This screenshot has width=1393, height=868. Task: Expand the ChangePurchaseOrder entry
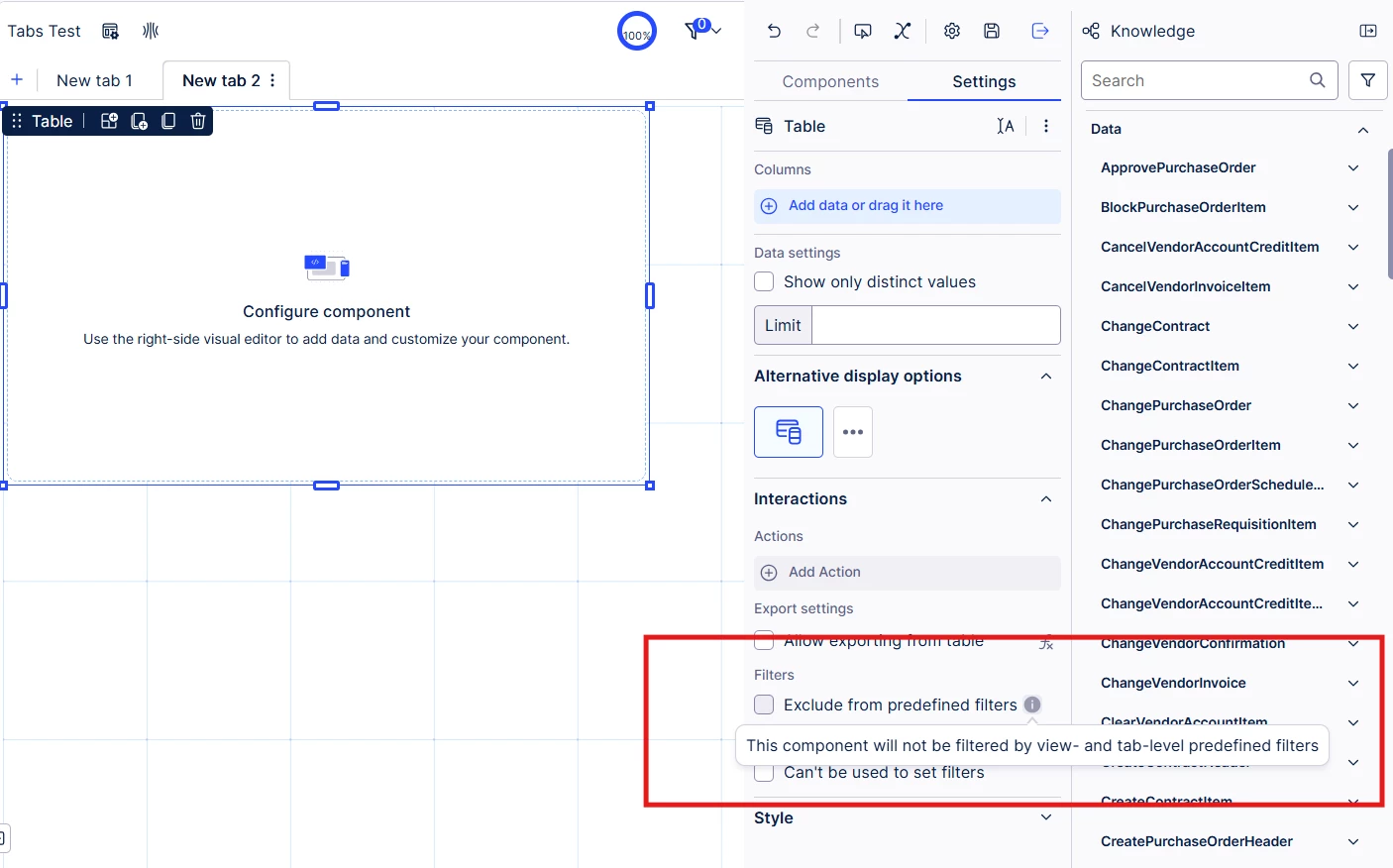tap(1353, 406)
